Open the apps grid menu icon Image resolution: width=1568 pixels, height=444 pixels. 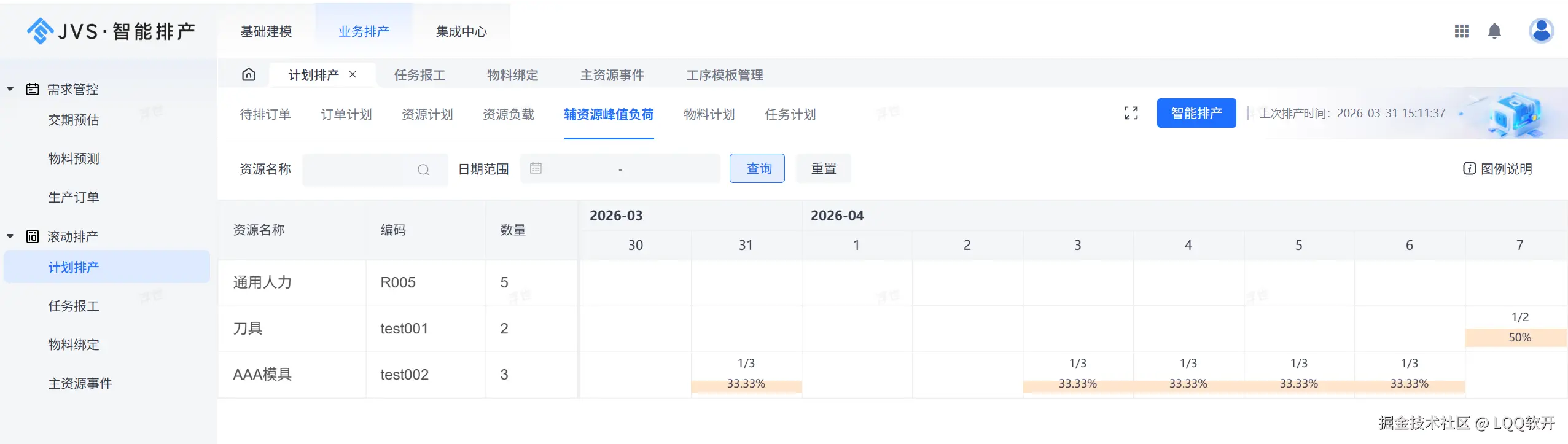(x=1461, y=31)
